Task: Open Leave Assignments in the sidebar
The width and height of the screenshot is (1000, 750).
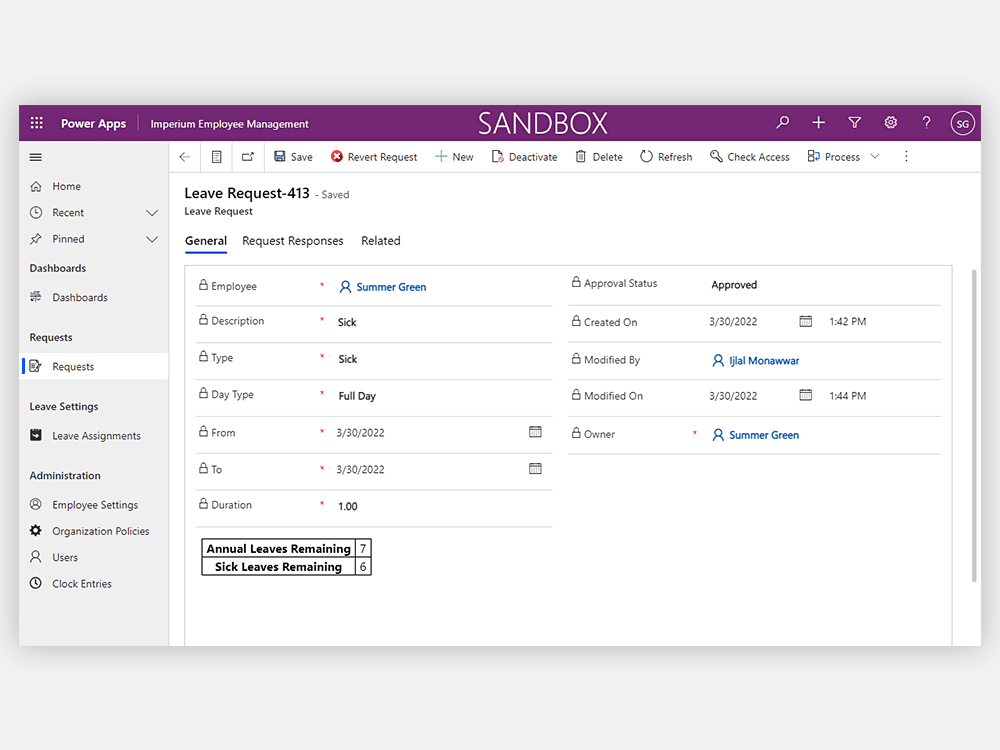Action: [96, 436]
